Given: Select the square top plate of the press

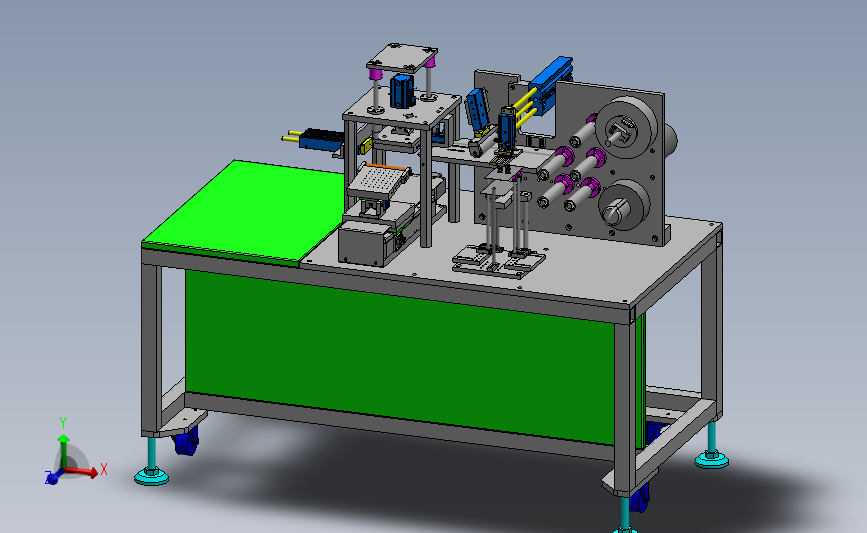Looking at the screenshot, I should pyautogui.click(x=402, y=59).
